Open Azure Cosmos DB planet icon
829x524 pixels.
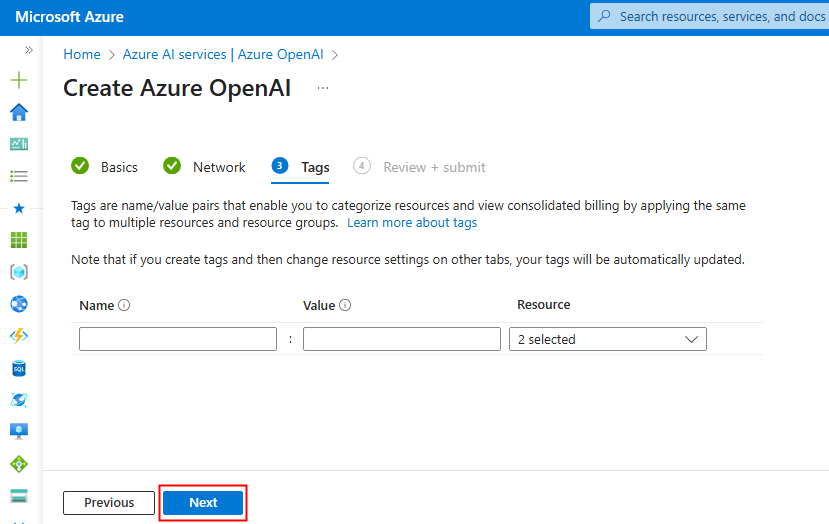point(19,400)
